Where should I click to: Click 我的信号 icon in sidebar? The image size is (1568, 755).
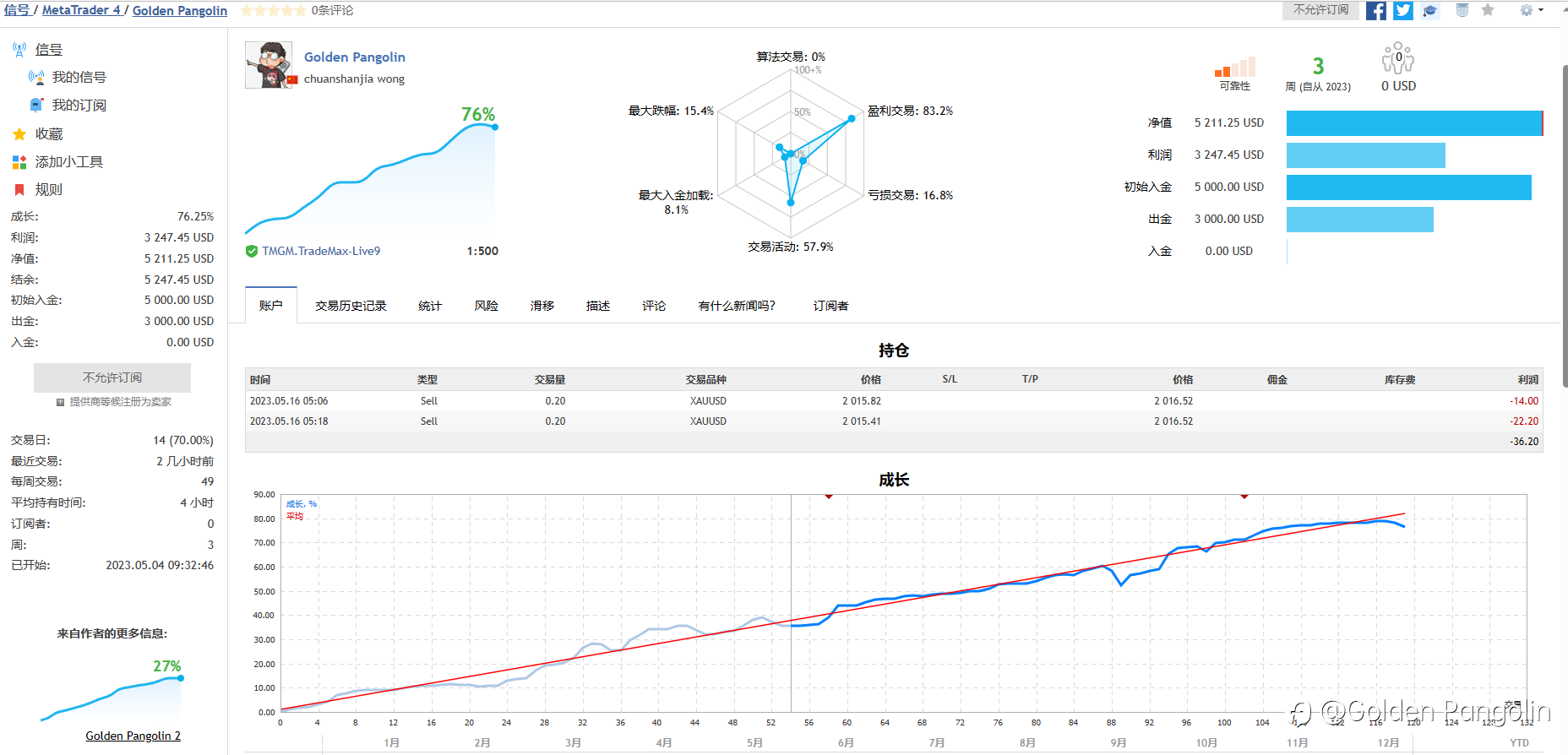pos(36,77)
